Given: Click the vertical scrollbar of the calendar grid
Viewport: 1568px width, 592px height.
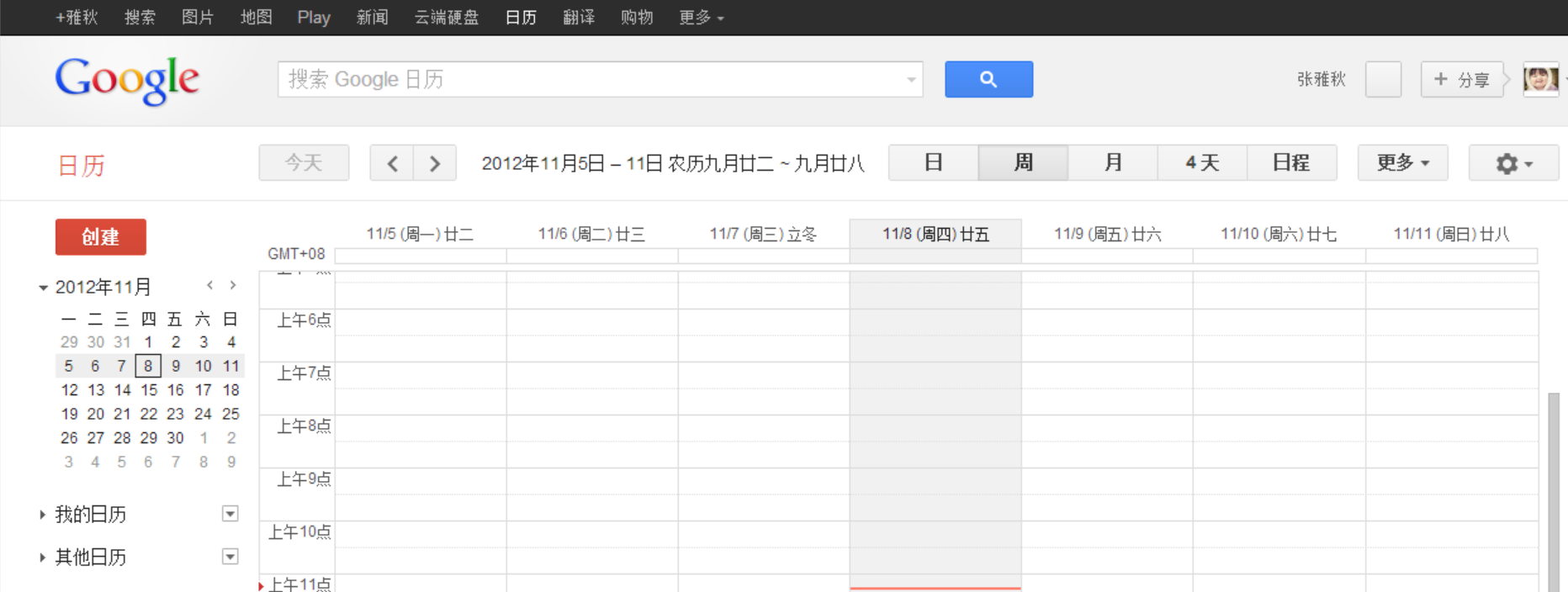Looking at the screenshot, I should 1554,491.
